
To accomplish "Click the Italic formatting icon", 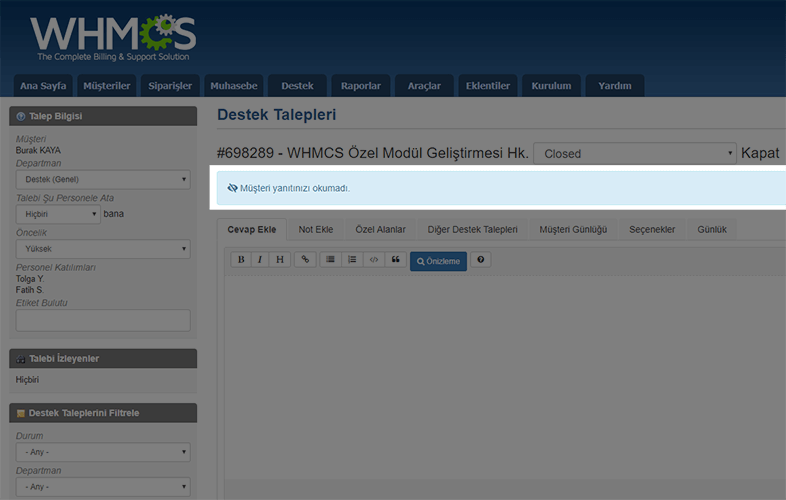I will [x=260, y=259].
